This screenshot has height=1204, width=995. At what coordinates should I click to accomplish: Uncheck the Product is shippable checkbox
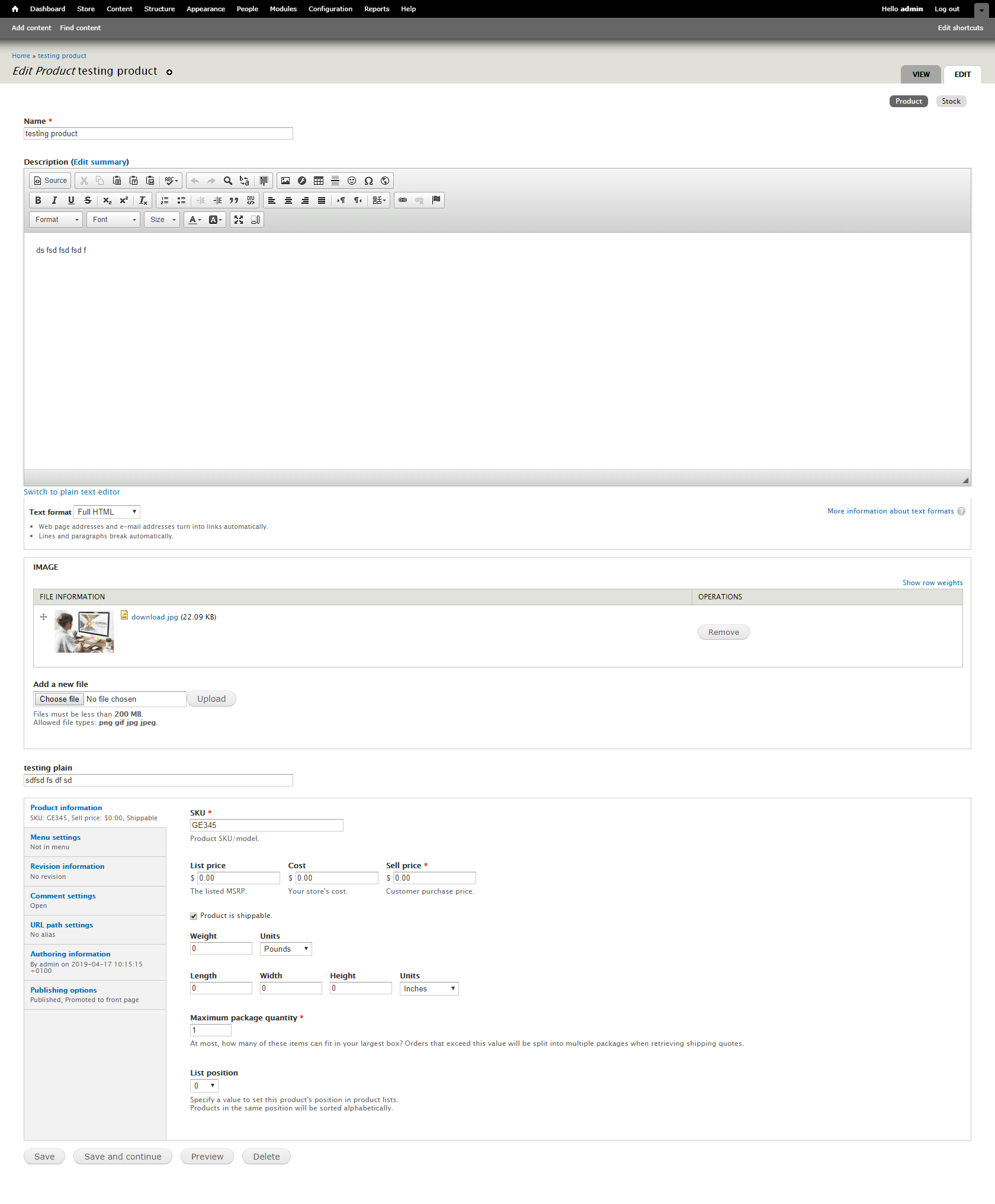point(193,916)
